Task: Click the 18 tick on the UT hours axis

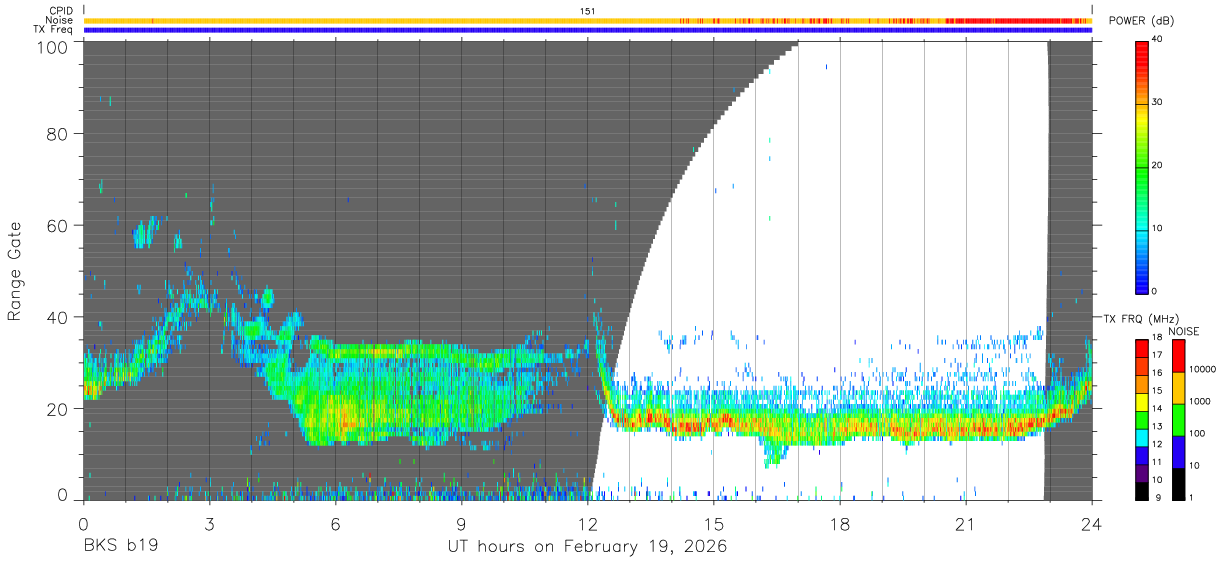Action: point(840,523)
